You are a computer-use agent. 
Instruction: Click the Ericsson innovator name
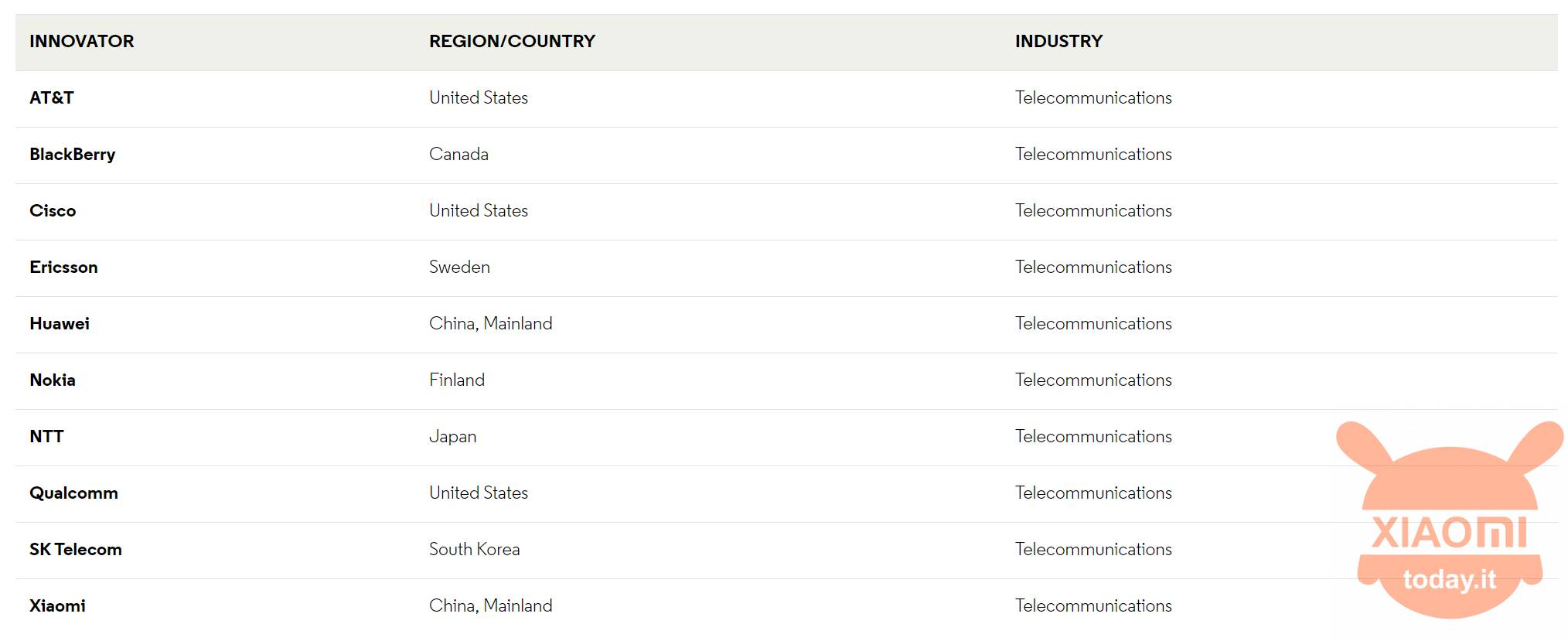tap(63, 268)
